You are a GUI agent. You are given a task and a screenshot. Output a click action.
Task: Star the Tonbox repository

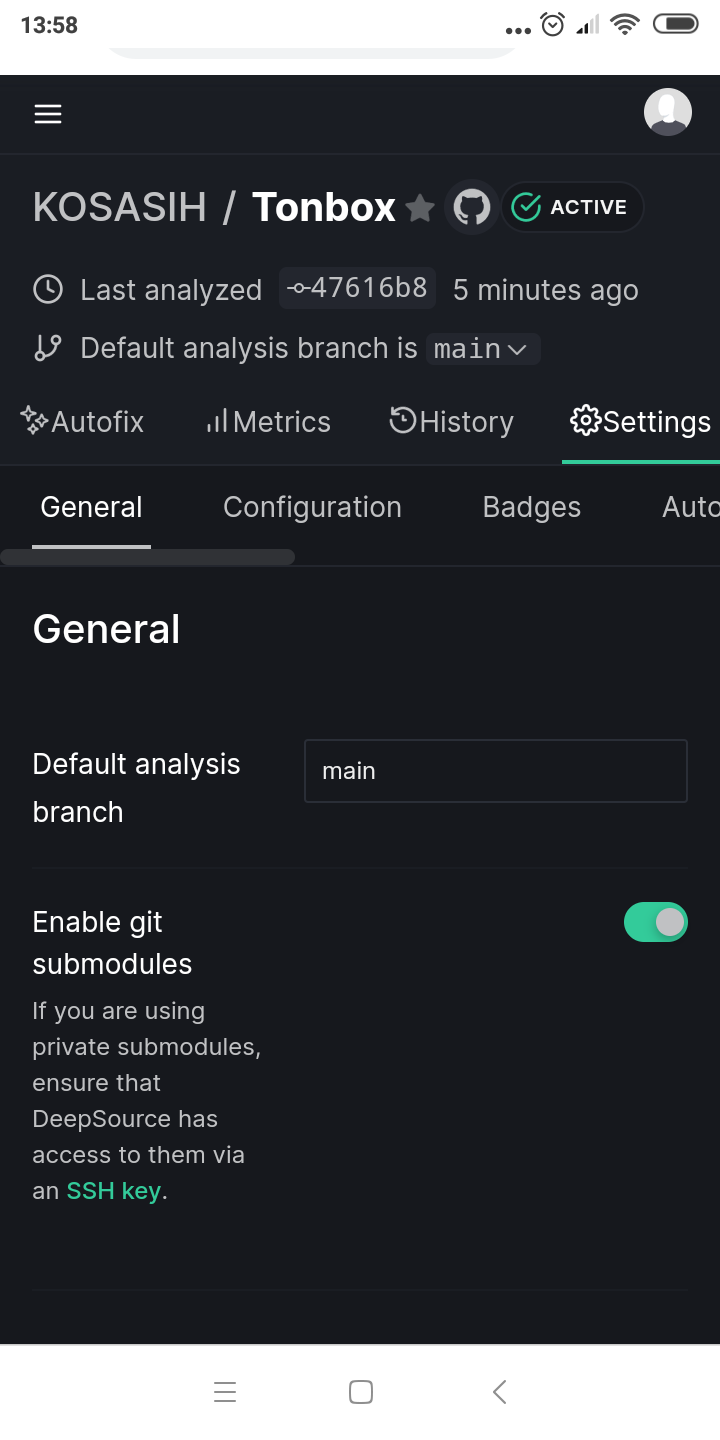(420, 208)
